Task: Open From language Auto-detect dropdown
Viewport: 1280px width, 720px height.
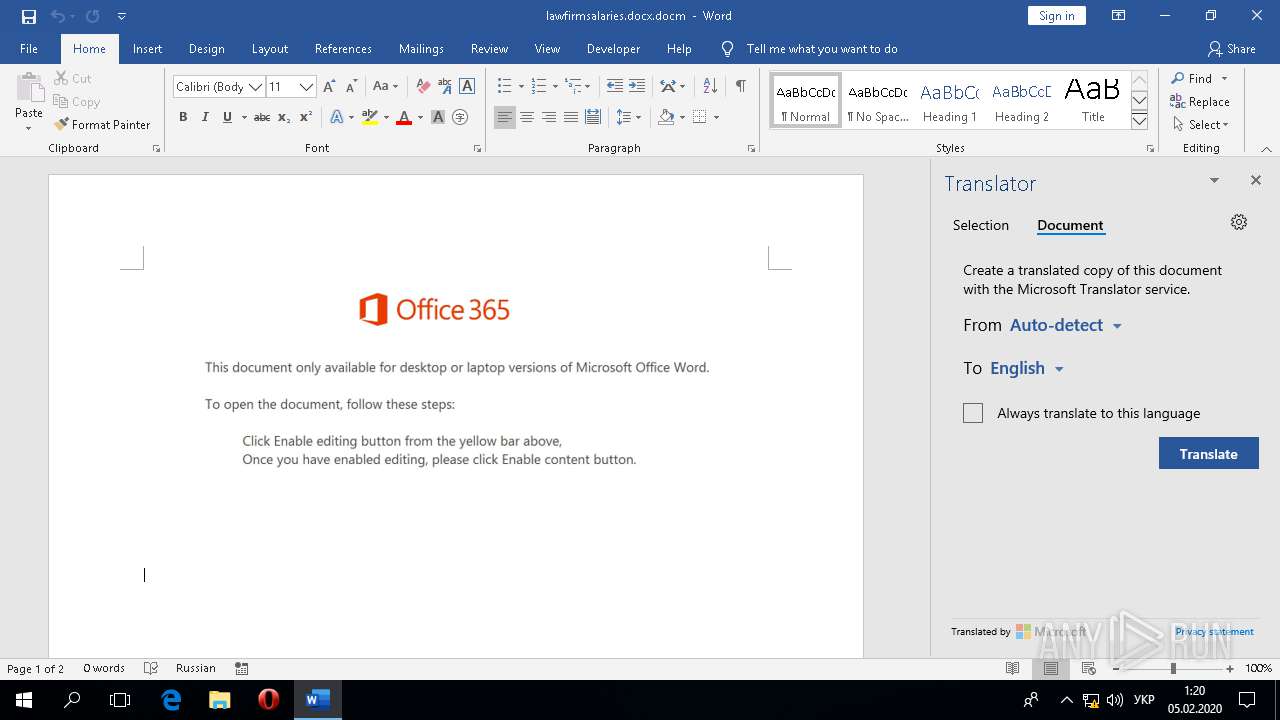Action: (1066, 325)
